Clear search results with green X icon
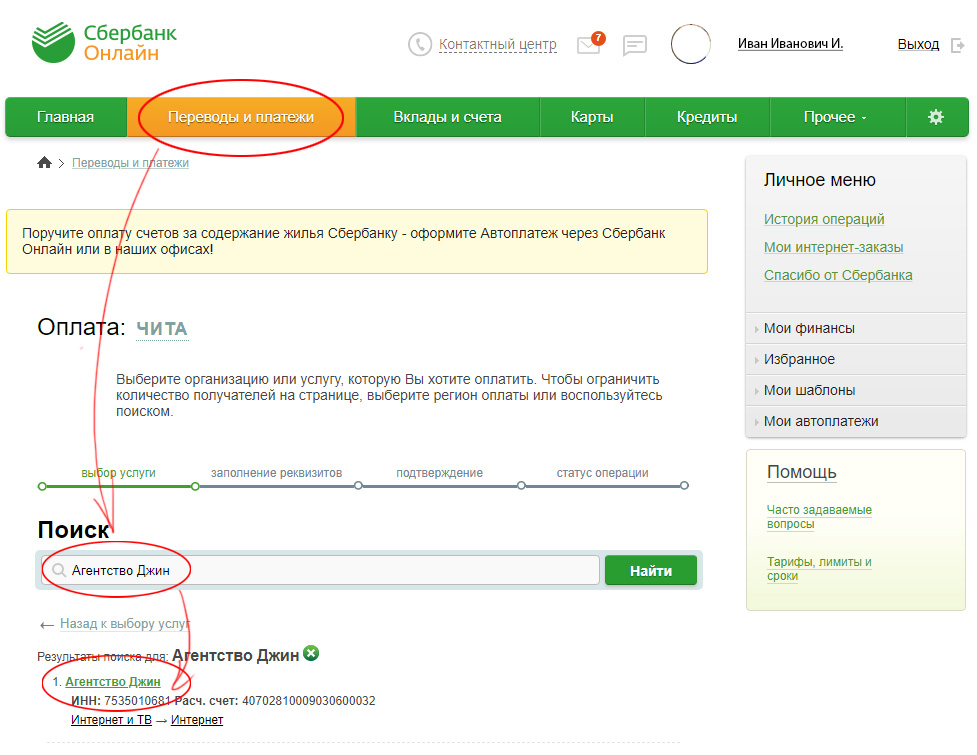Screen dimensions: 977x755 coord(311,653)
